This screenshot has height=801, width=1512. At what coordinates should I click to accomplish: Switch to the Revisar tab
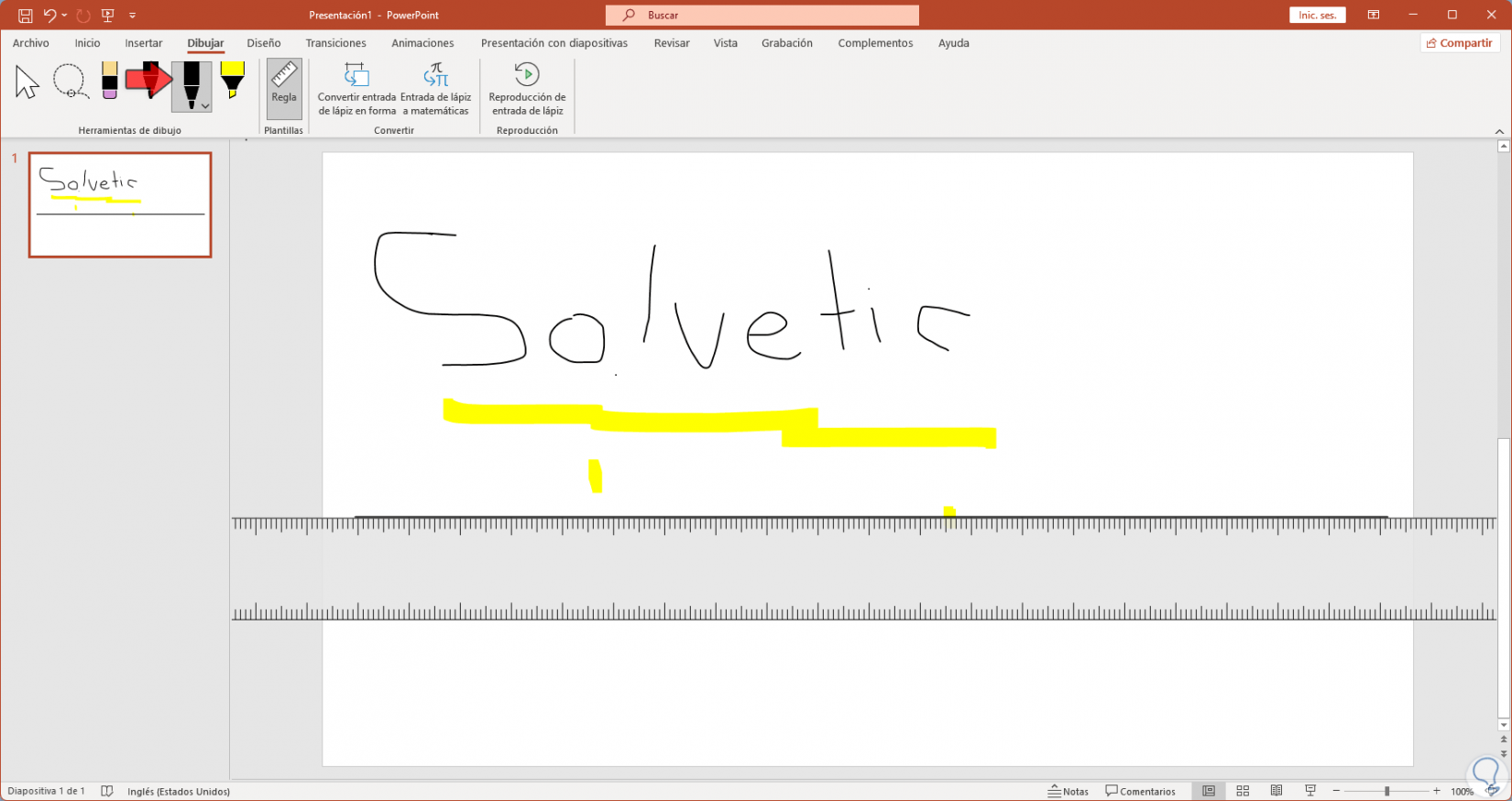click(672, 43)
